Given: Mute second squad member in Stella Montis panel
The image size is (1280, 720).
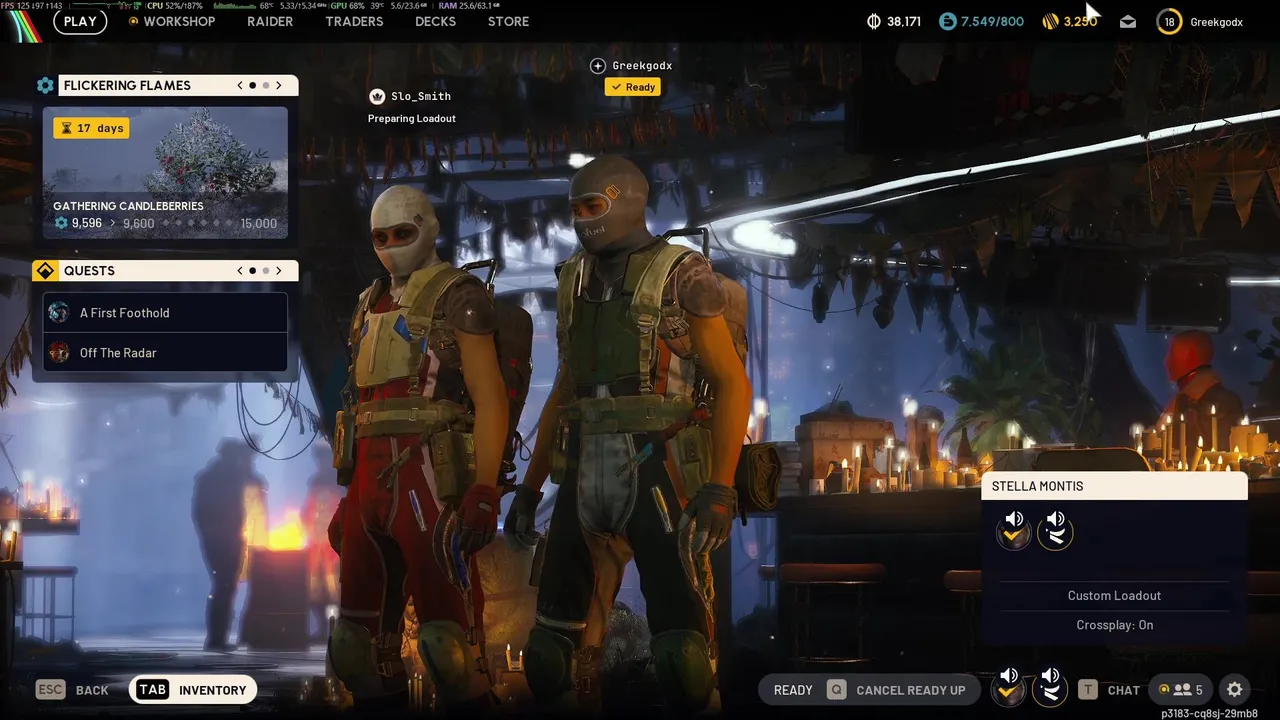Looking at the screenshot, I should 1055,530.
